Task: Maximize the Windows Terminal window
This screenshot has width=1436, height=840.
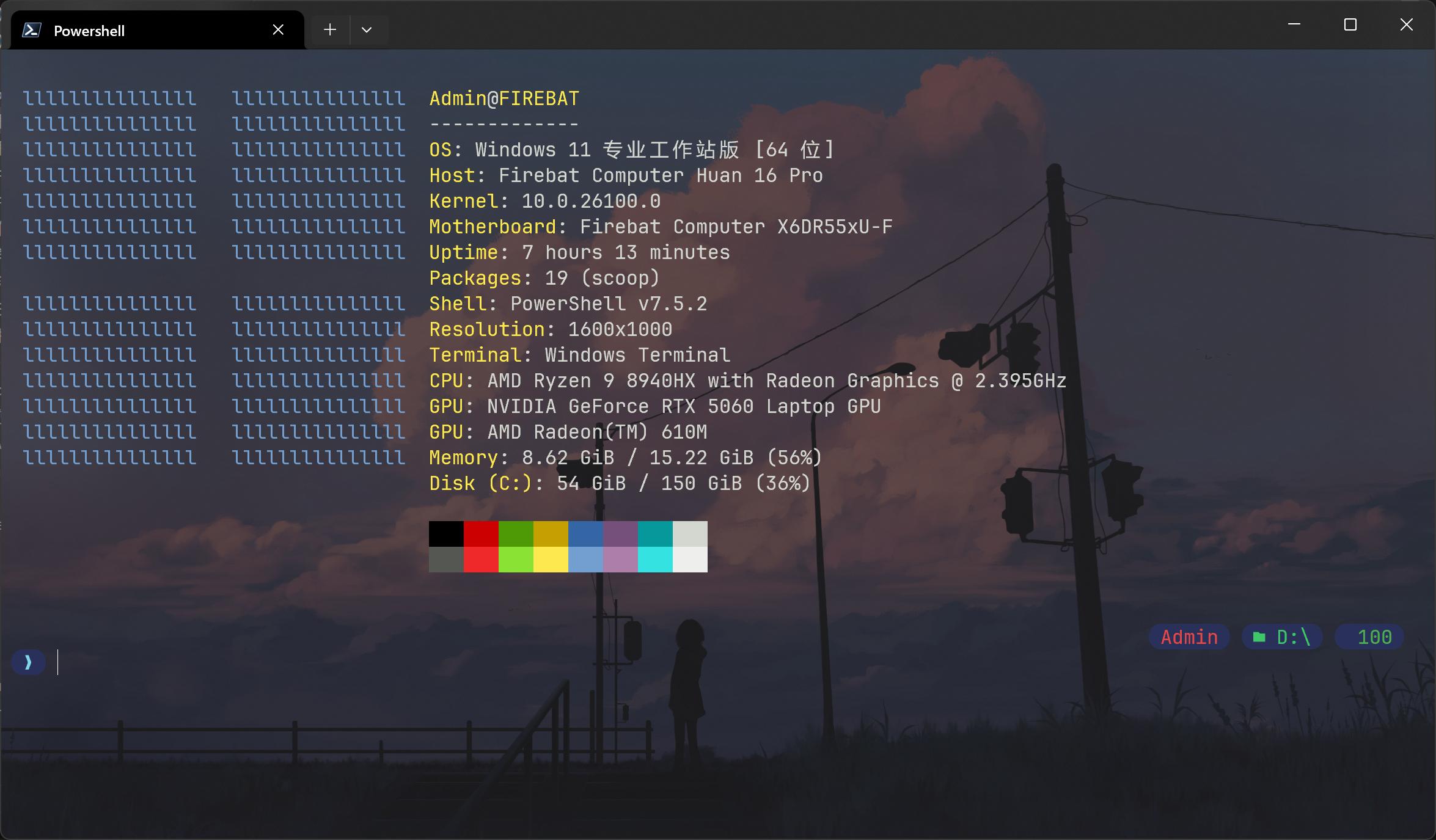Action: [1350, 24]
